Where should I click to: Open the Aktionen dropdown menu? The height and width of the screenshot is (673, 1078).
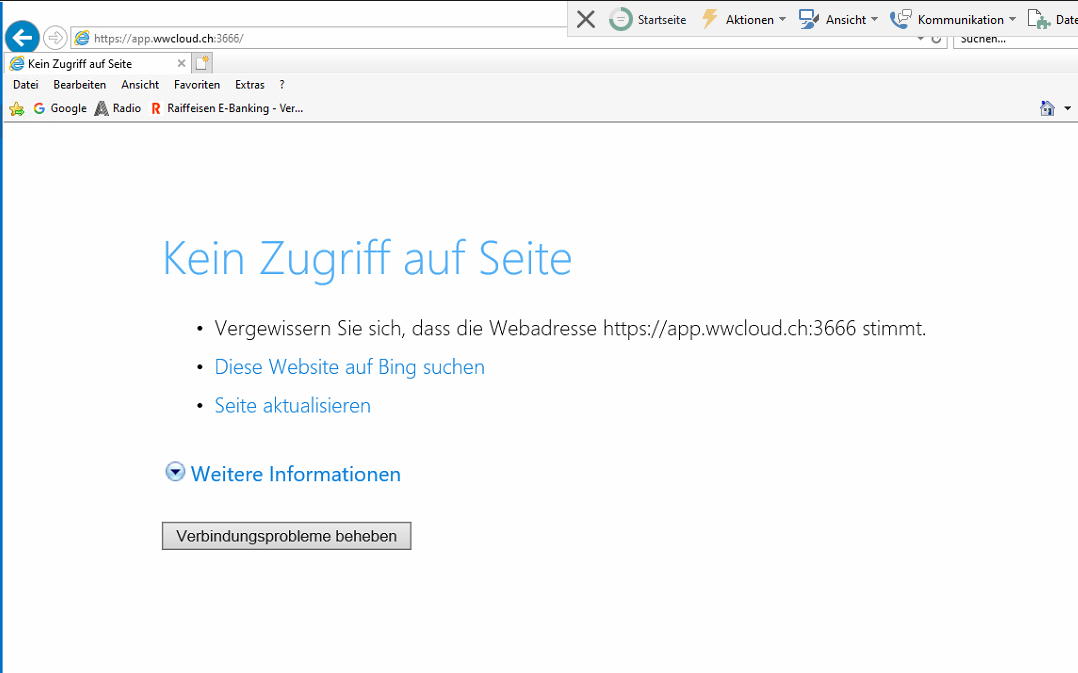[744, 19]
